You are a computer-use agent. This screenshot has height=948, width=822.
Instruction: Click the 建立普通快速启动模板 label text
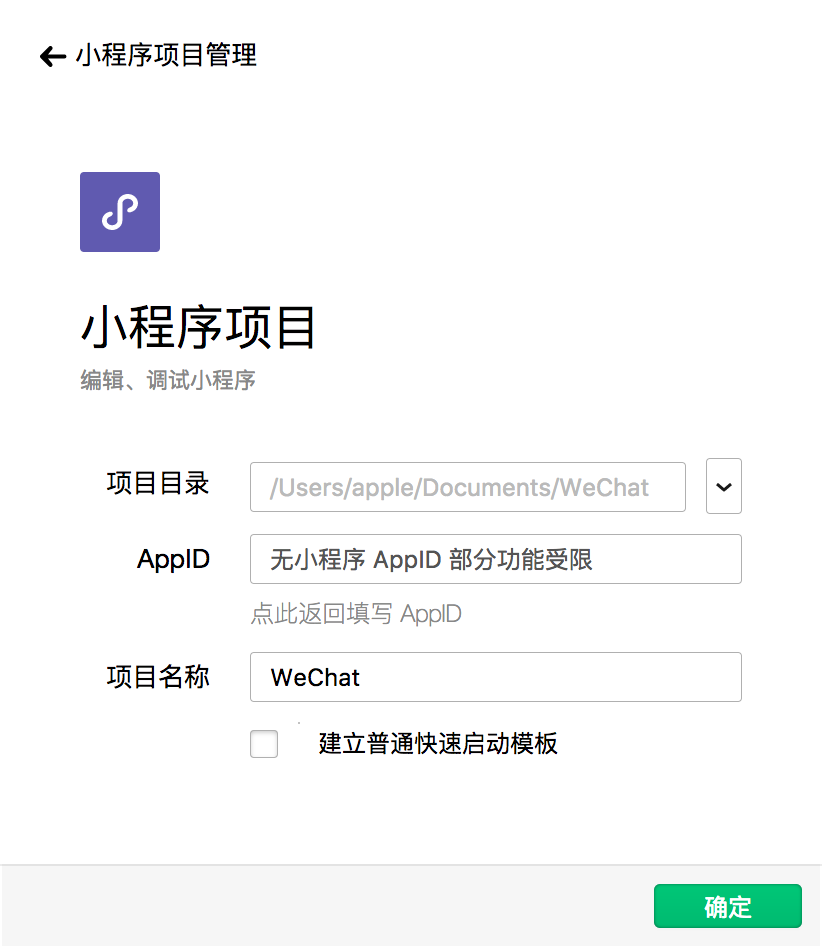(x=438, y=744)
